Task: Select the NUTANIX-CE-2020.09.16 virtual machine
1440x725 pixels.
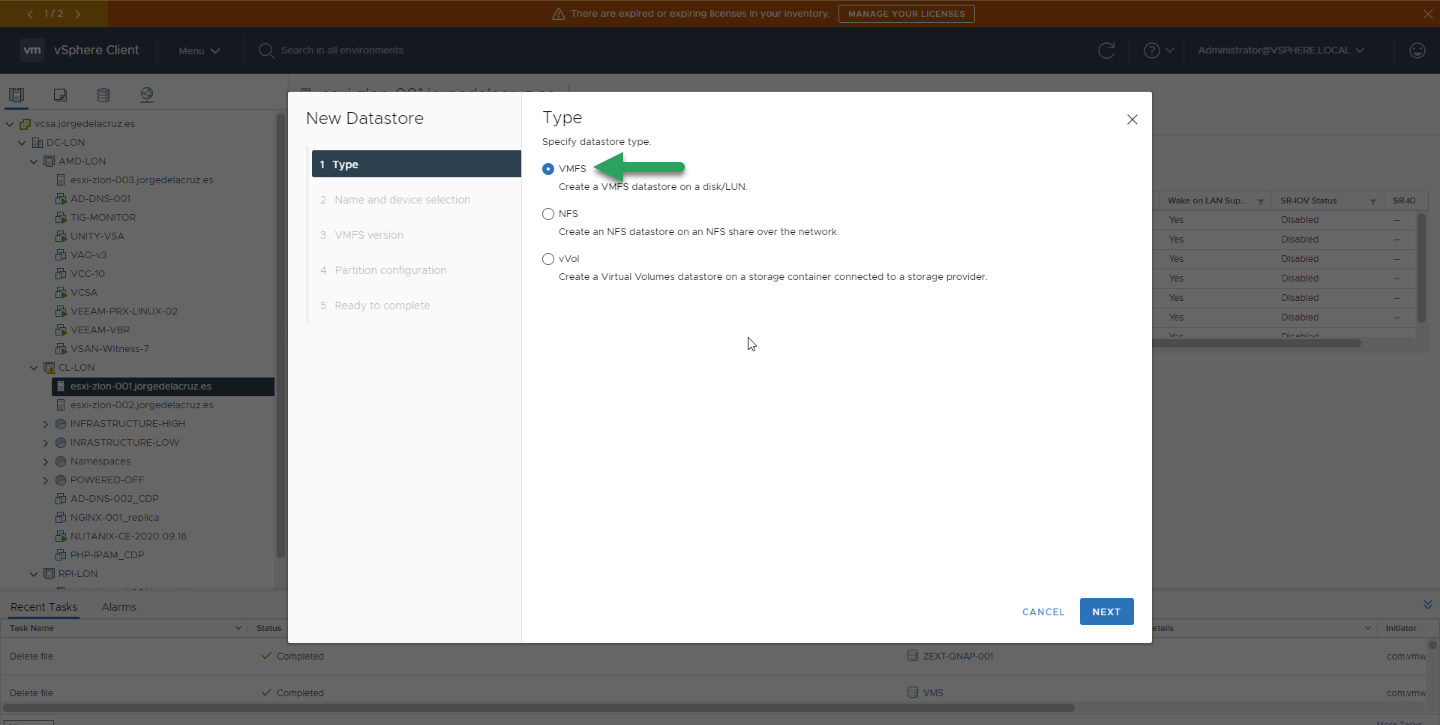Action: [x=128, y=536]
